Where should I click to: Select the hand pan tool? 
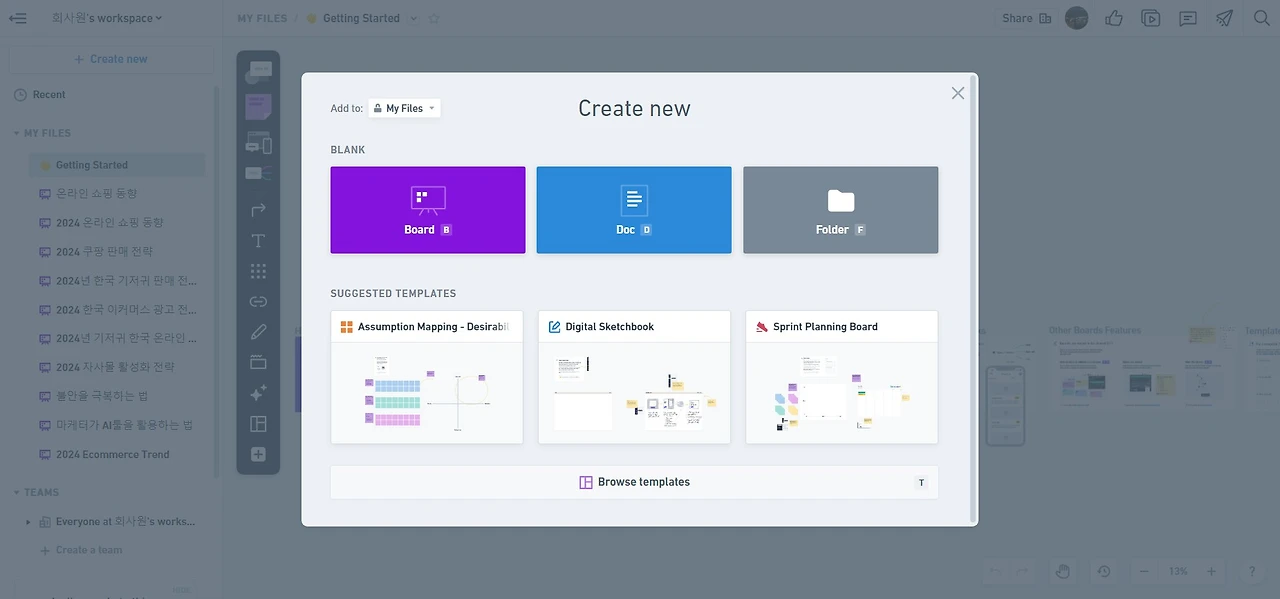pyautogui.click(x=1063, y=571)
